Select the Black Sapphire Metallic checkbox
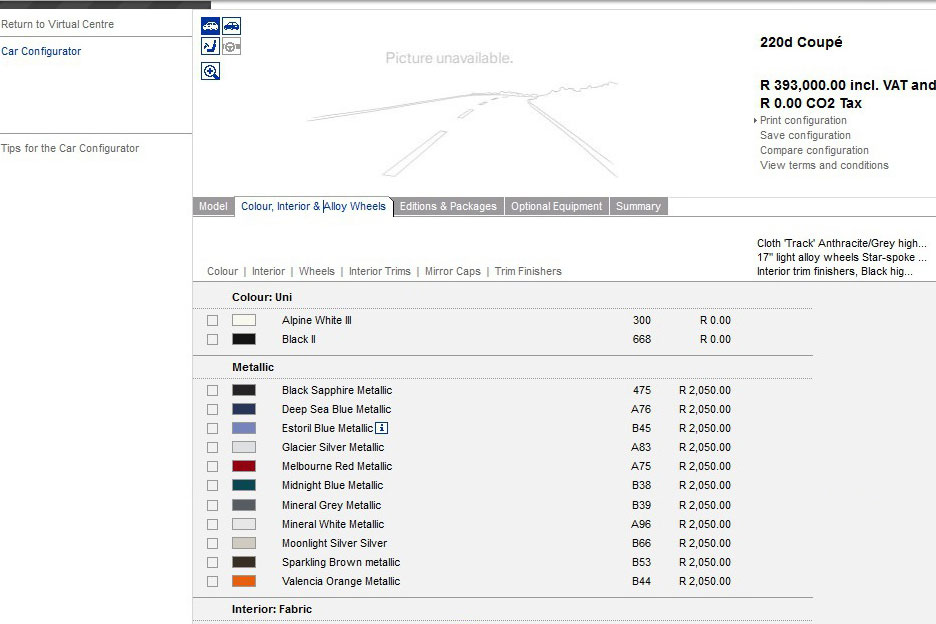This screenshot has height=624, width=936. point(212,391)
